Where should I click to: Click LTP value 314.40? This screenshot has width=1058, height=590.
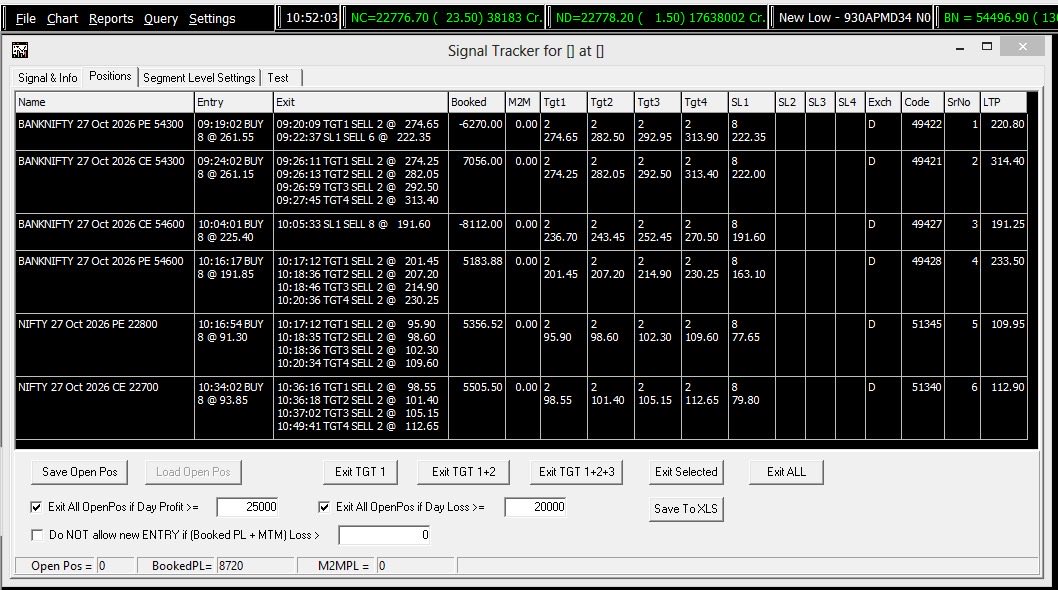pyautogui.click(x=1007, y=161)
